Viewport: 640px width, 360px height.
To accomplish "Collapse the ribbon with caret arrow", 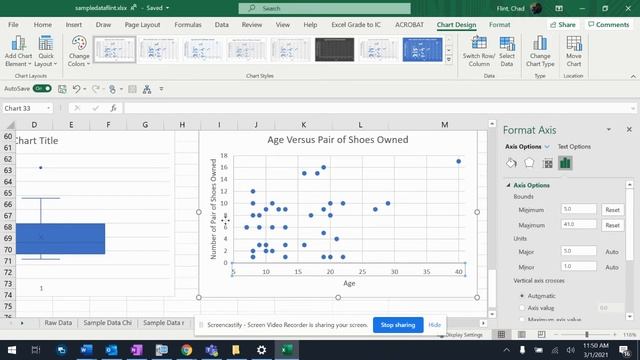I will pyautogui.click(x=633, y=76).
